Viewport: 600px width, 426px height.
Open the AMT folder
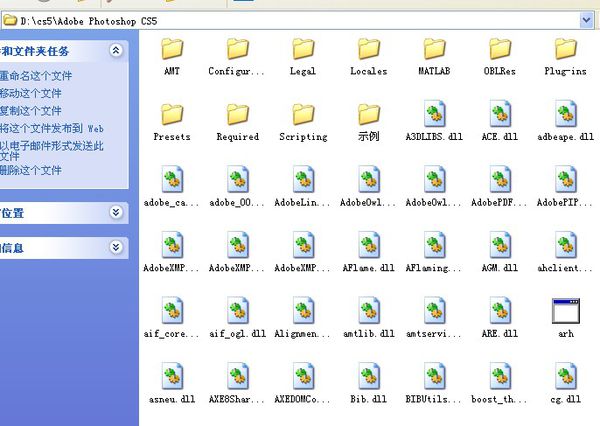[x=172, y=51]
